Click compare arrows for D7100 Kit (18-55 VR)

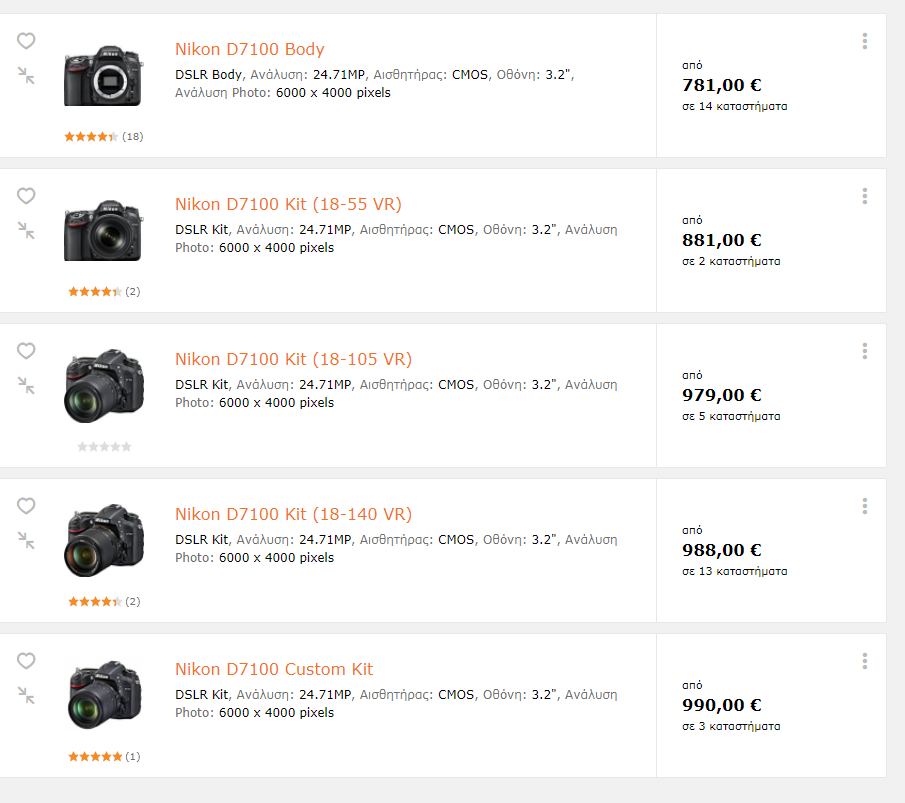[x=26, y=230]
